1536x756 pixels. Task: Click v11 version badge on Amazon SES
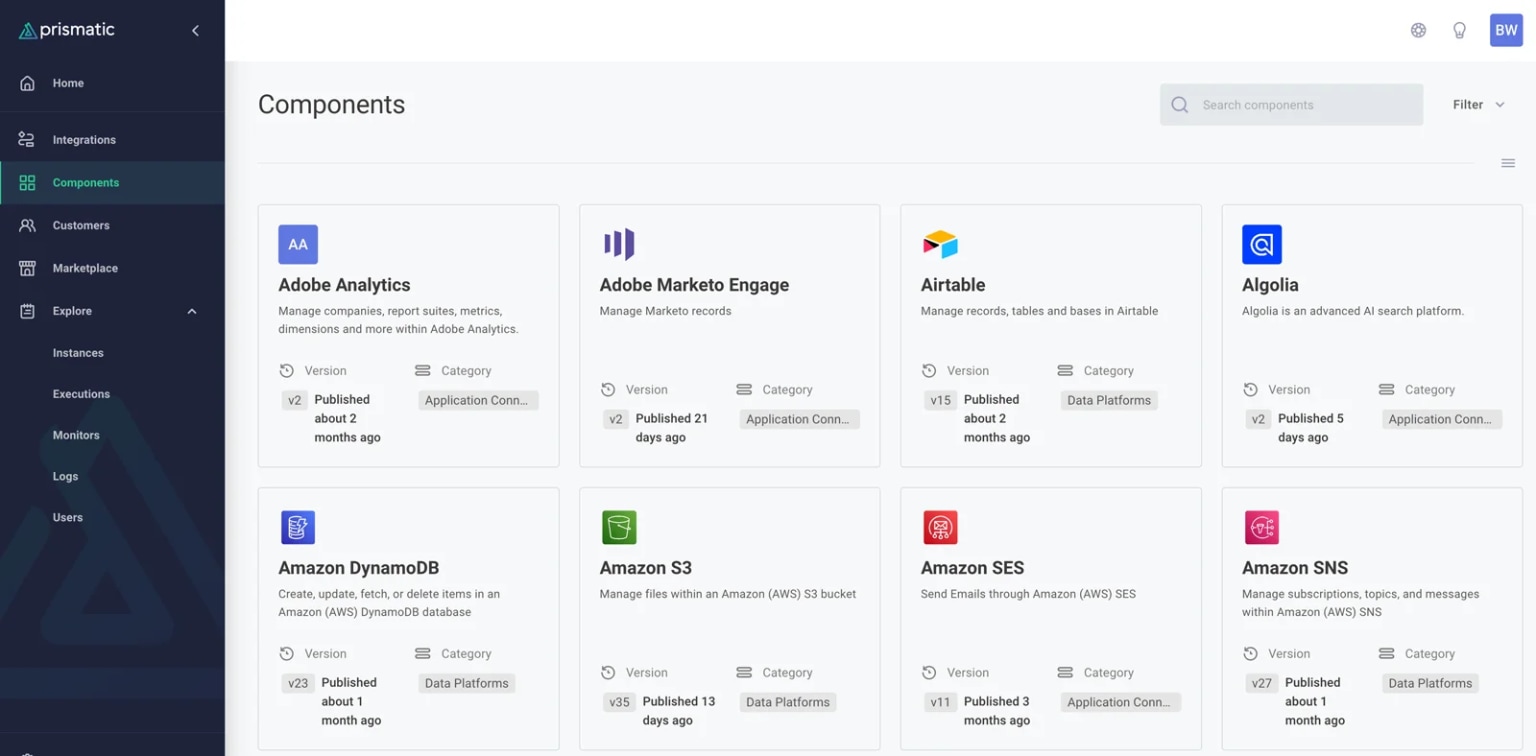click(x=940, y=702)
